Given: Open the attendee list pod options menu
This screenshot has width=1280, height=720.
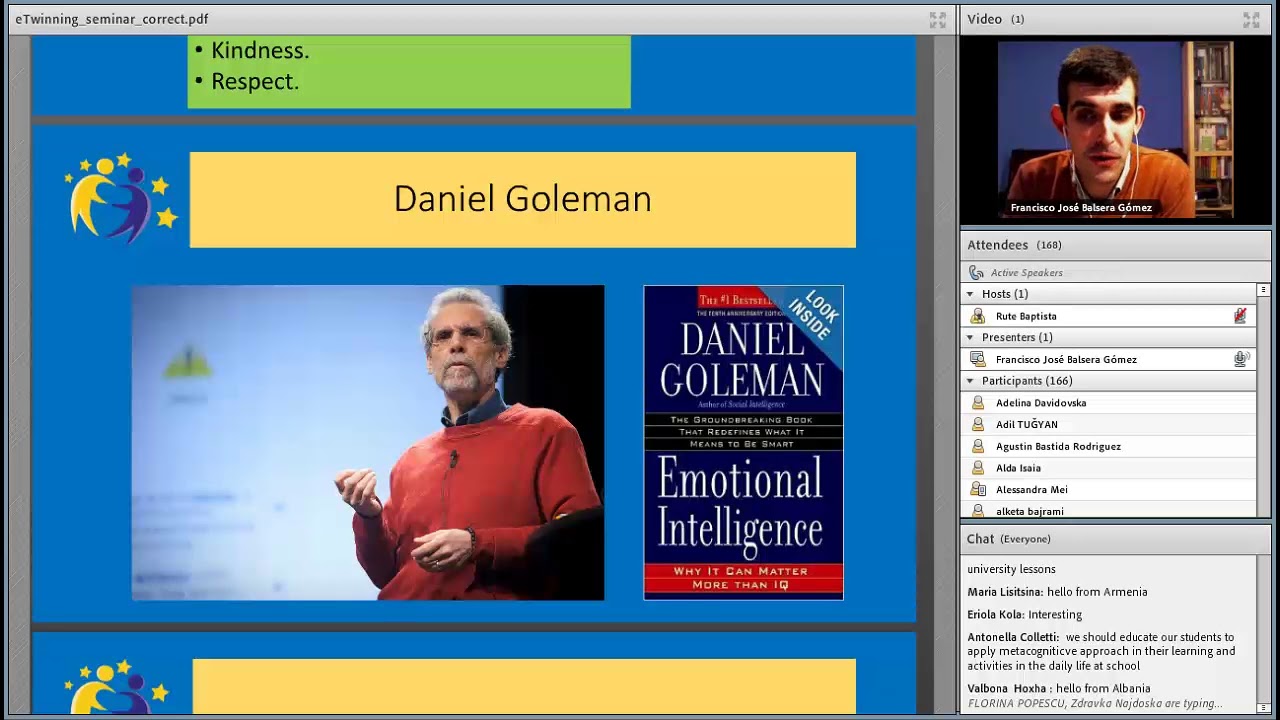Looking at the screenshot, I should click(x=1264, y=290).
